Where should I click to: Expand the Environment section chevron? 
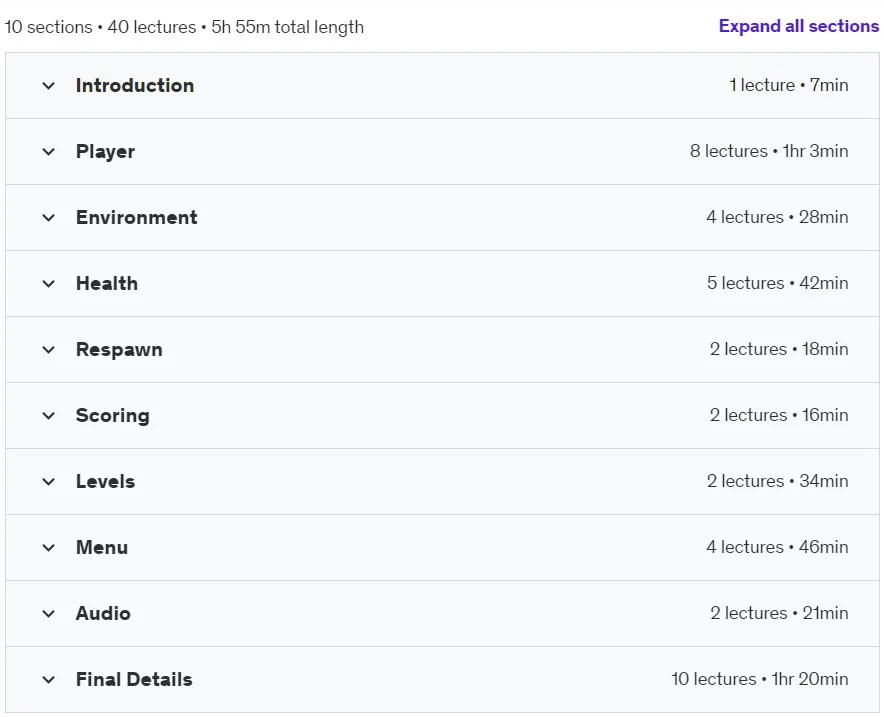click(48, 218)
